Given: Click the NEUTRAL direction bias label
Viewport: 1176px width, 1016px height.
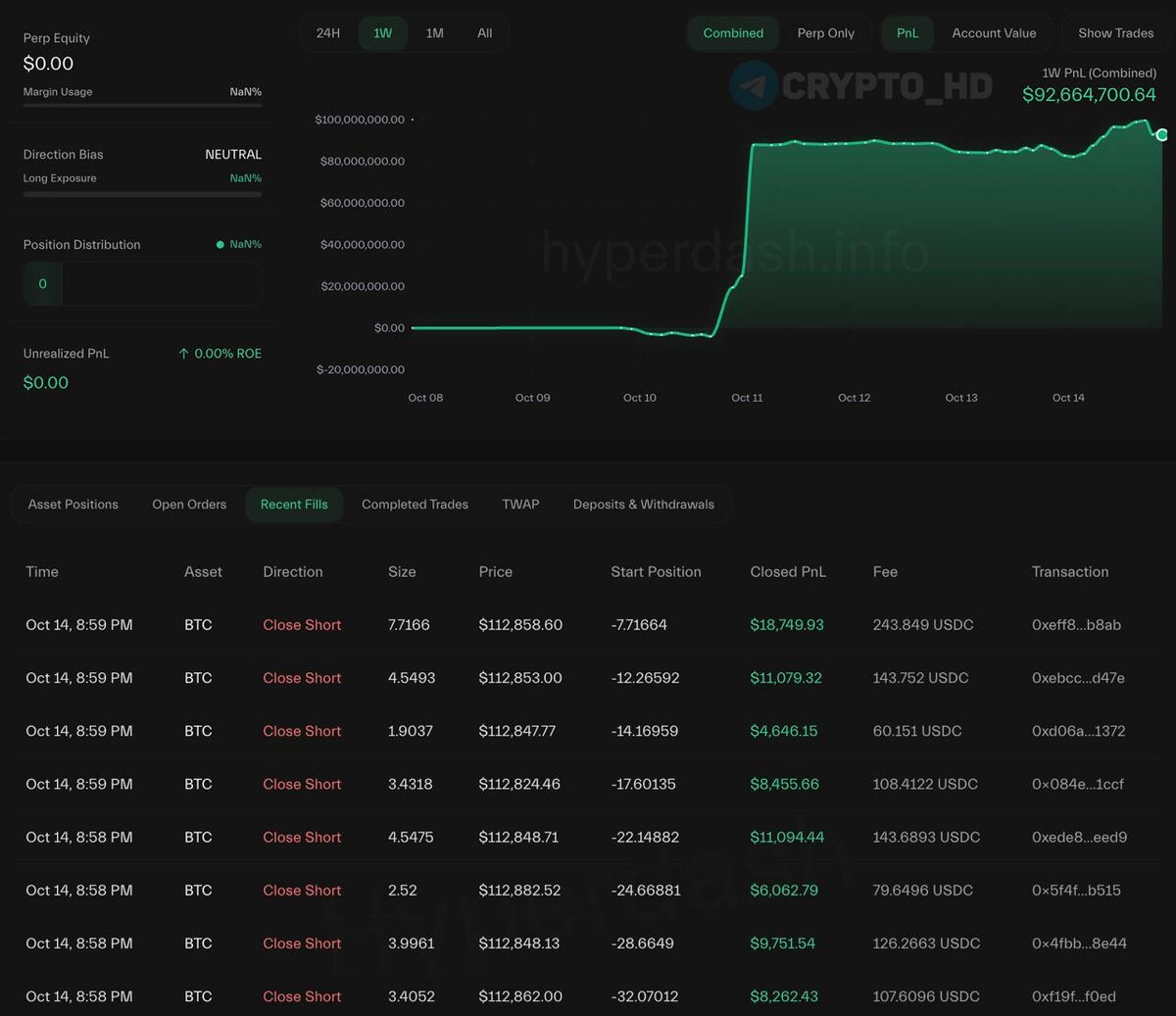Looking at the screenshot, I should point(233,155).
